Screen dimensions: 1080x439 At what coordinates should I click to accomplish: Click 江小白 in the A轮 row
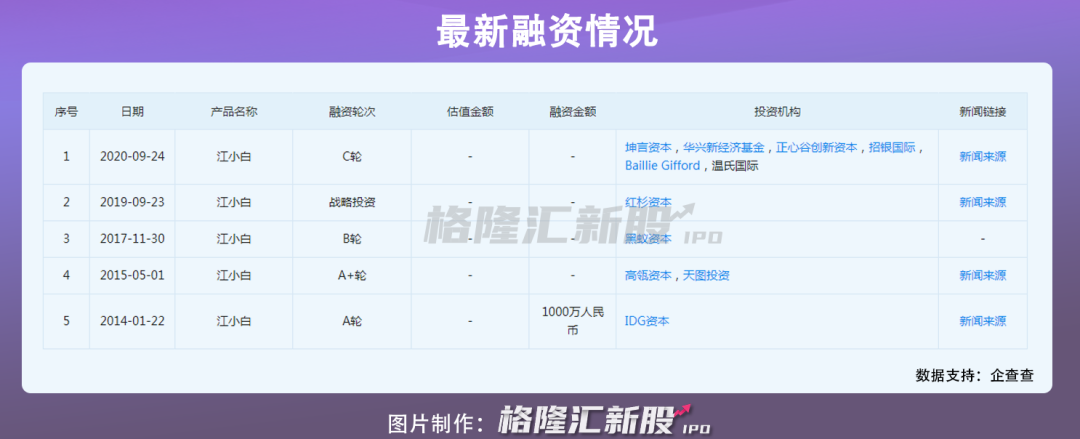pyautogui.click(x=233, y=321)
